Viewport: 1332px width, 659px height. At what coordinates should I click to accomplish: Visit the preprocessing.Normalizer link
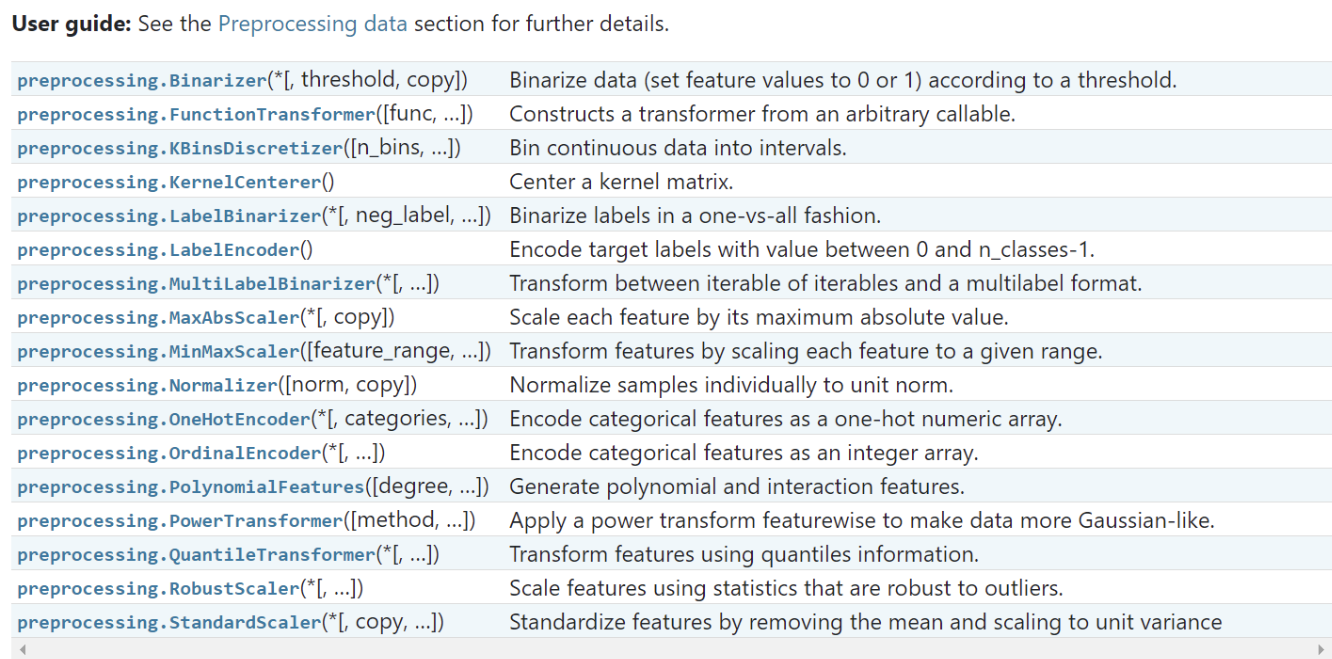tap(149, 386)
